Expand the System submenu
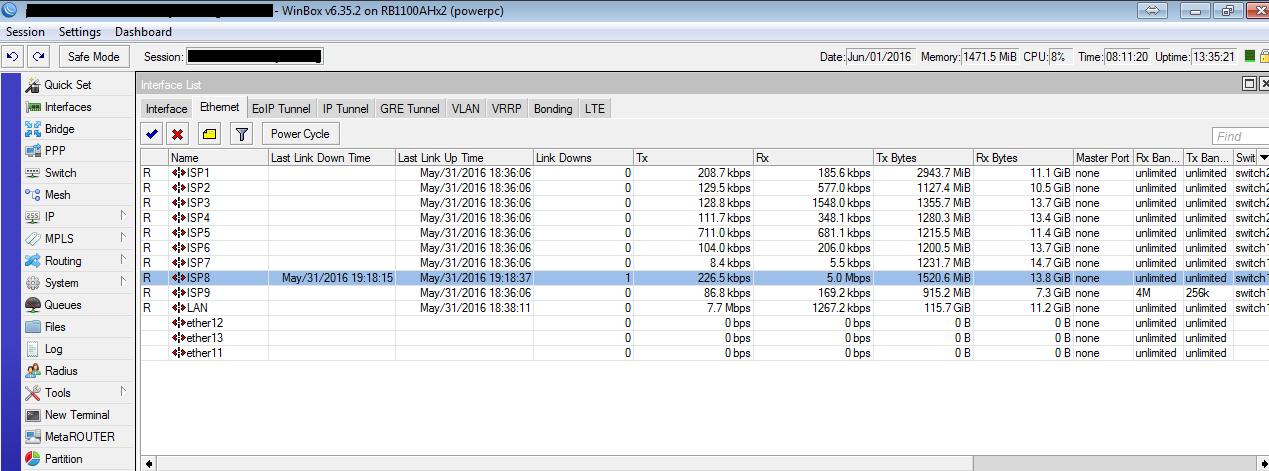1269x471 pixels. [123, 282]
